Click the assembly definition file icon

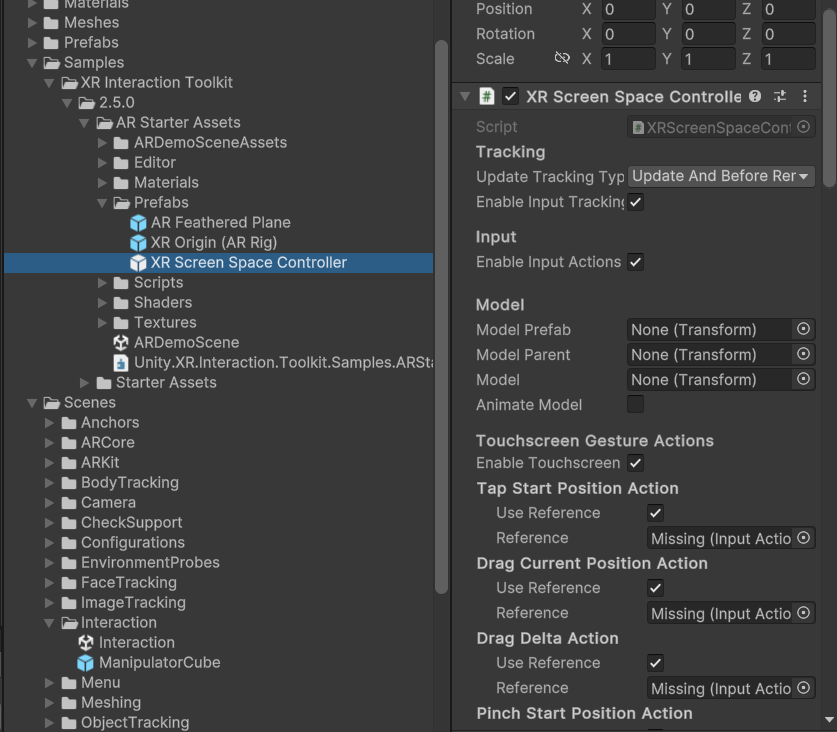pyautogui.click(x=121, y=363)
